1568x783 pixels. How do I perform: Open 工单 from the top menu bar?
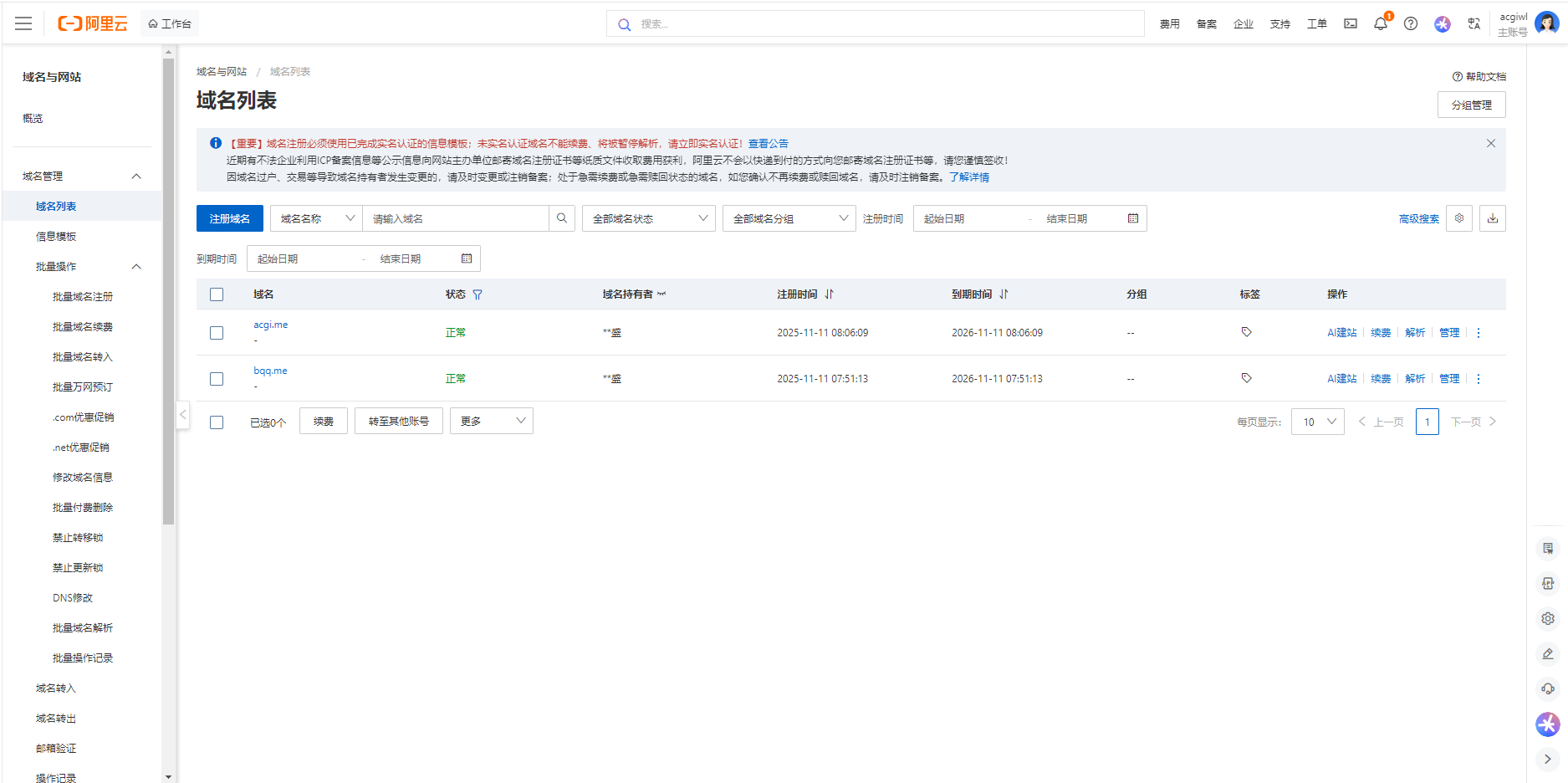coord(1316,23)
